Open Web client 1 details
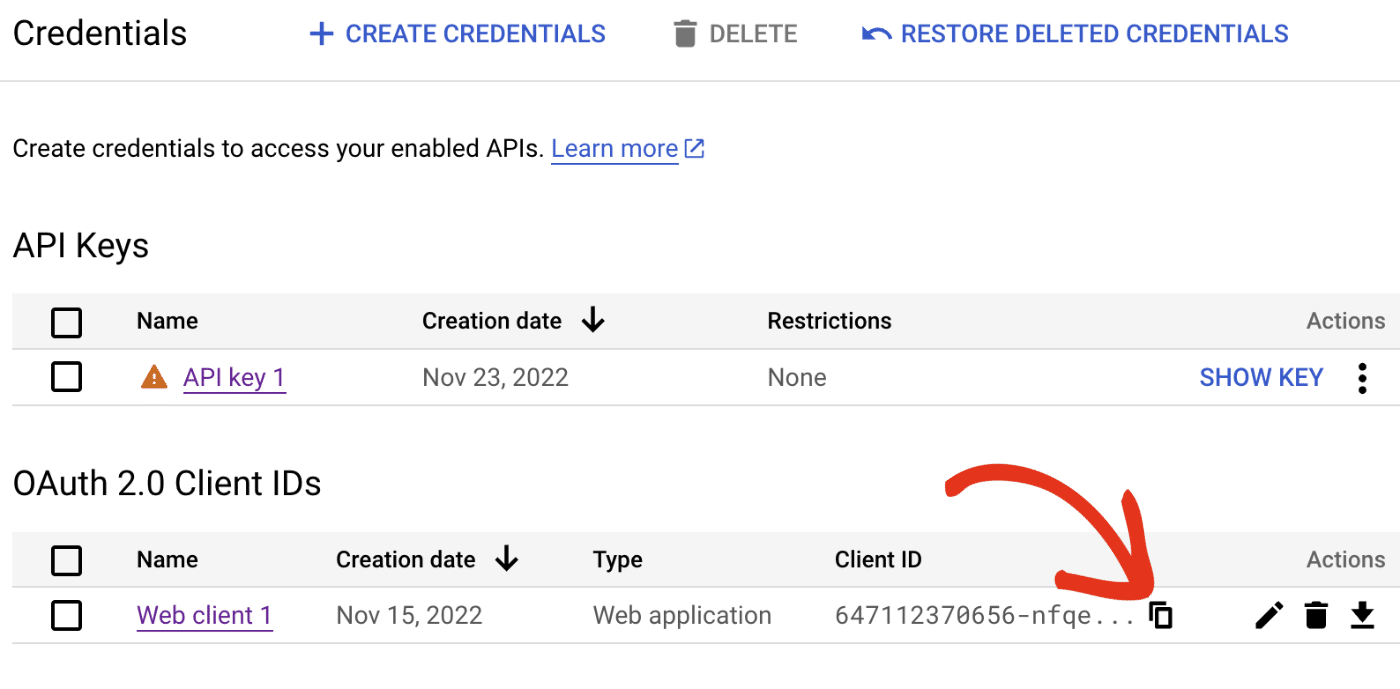This screenshot has width=1400, height=689. point(204,616)
